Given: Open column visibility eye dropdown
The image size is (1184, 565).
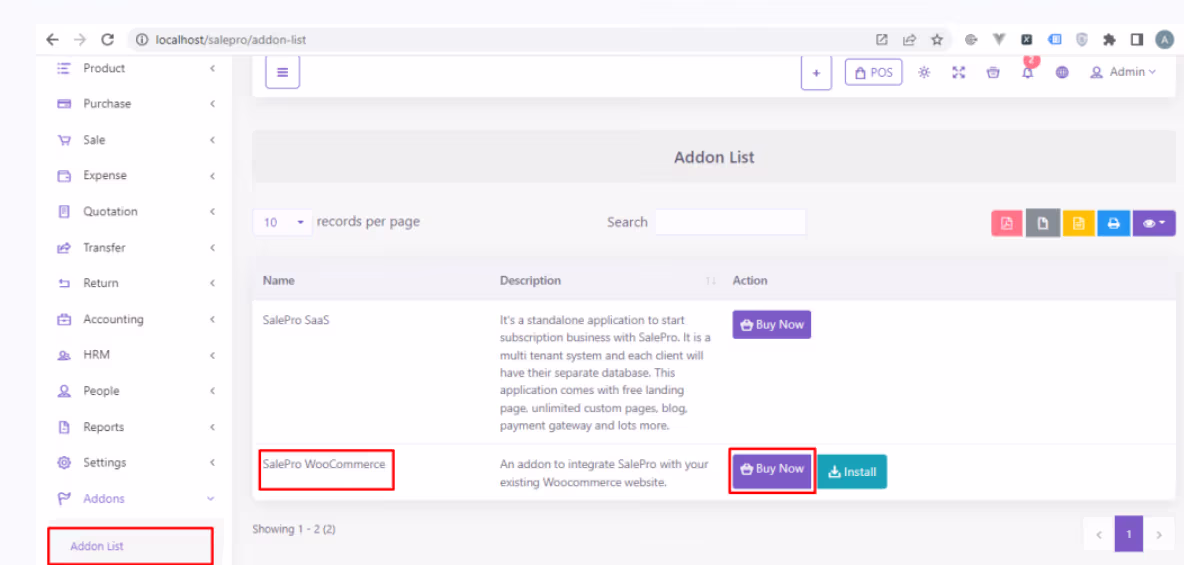Looking at the screenshot, I should (x=1154, y=223).
